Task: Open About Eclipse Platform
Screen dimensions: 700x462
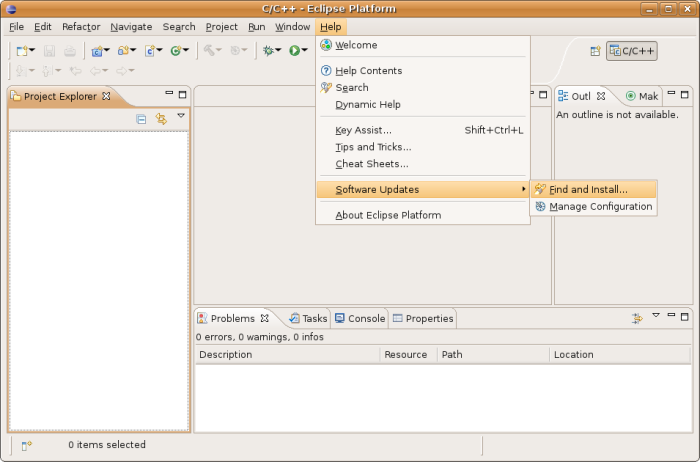Action: coord(388,215)
